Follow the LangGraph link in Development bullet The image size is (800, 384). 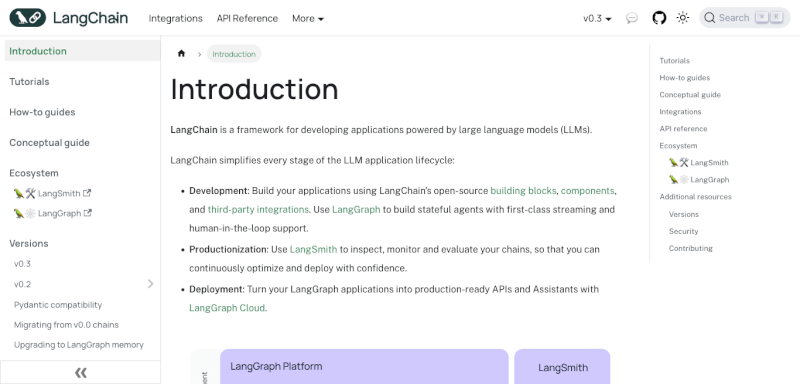[x=356, y=210]
